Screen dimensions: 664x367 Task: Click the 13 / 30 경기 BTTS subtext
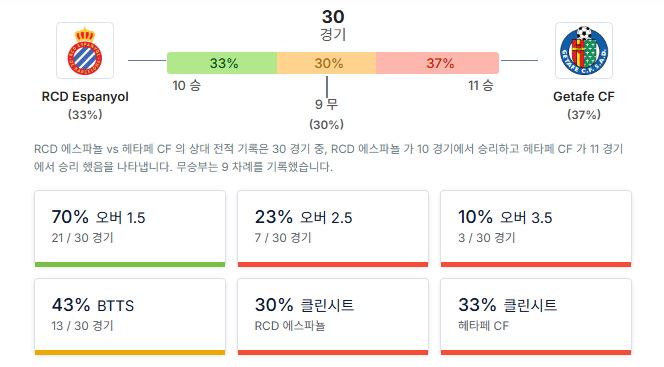pyautogui.click(x=83, y=326)
